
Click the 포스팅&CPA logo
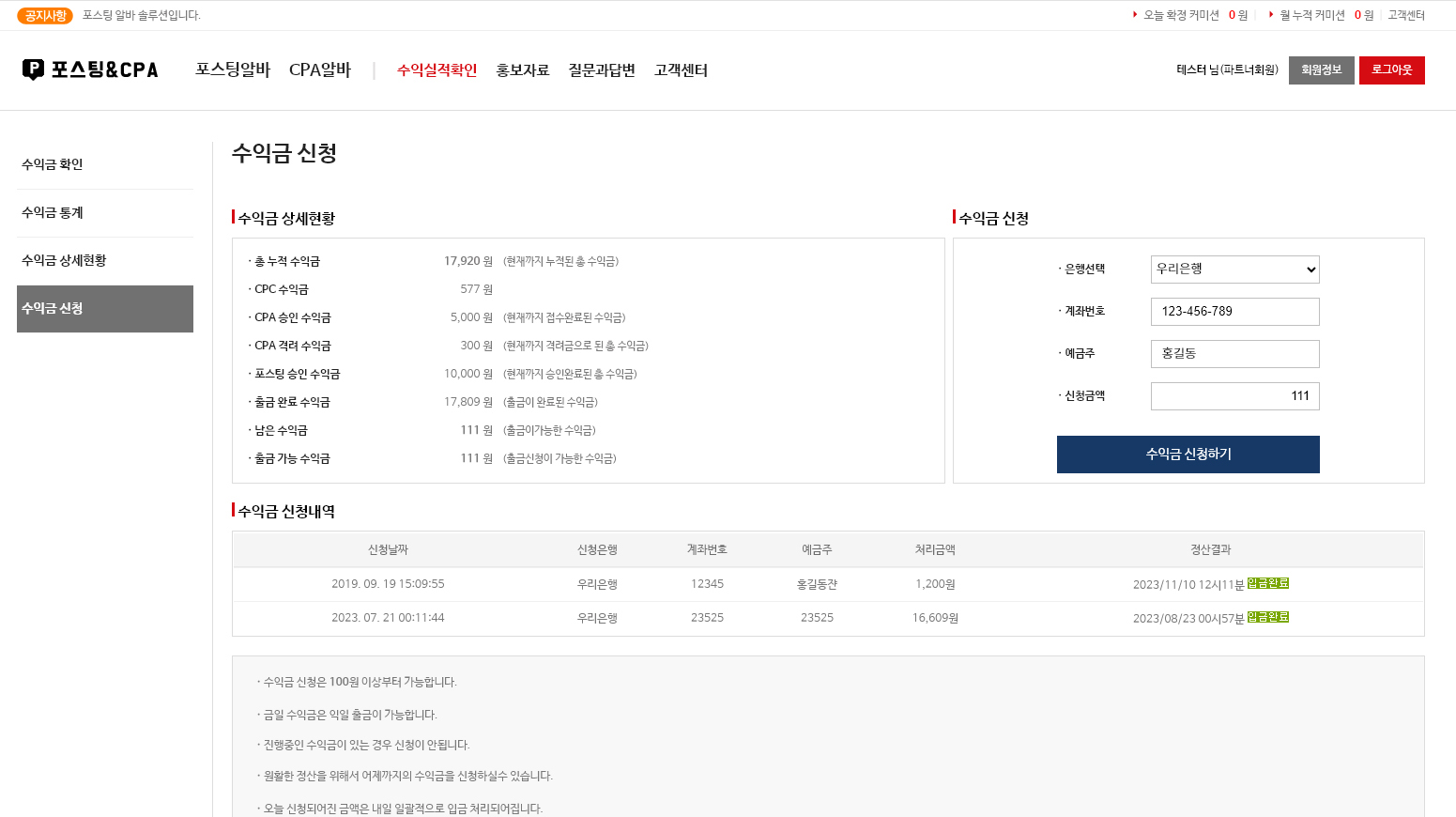90,69
